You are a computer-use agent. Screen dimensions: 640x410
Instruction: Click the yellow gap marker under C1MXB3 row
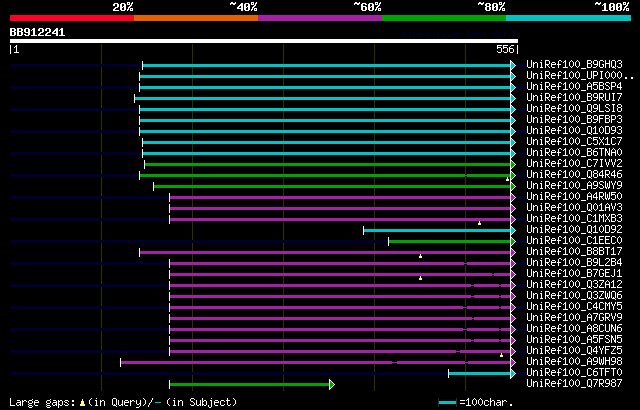click(480, 223)
